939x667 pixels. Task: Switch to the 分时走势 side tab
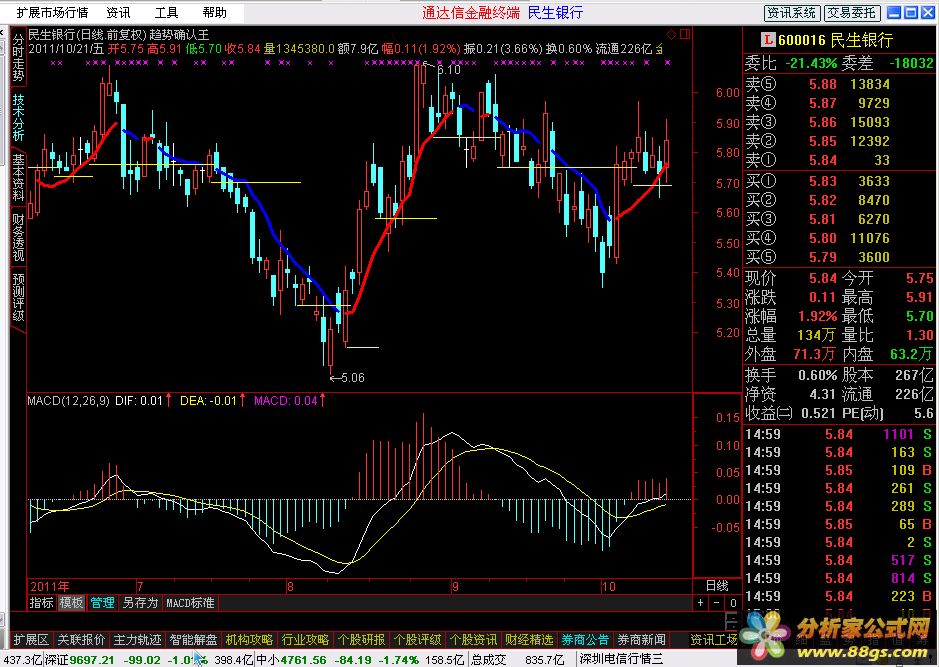click(18, 57)
